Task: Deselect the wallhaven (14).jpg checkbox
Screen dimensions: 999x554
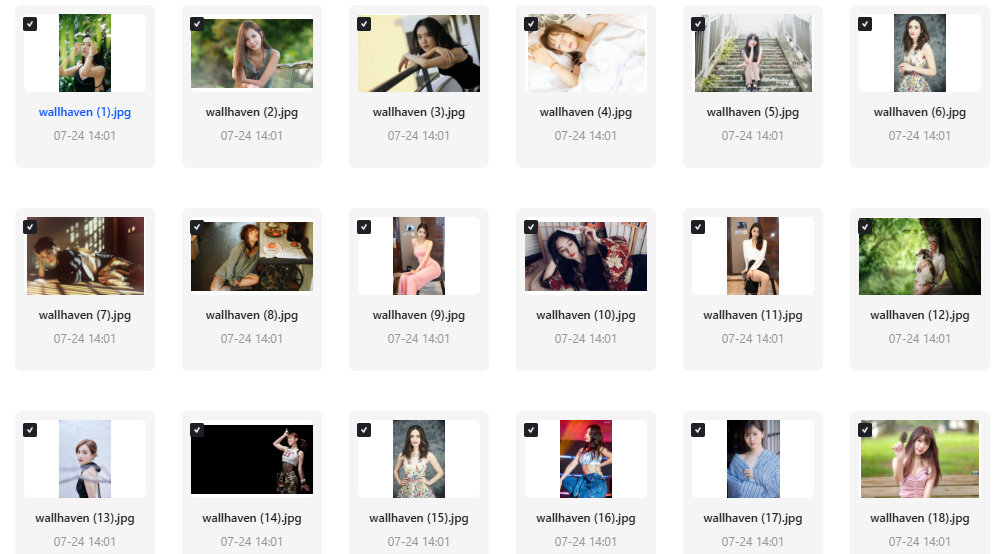Action: point(197,430)
